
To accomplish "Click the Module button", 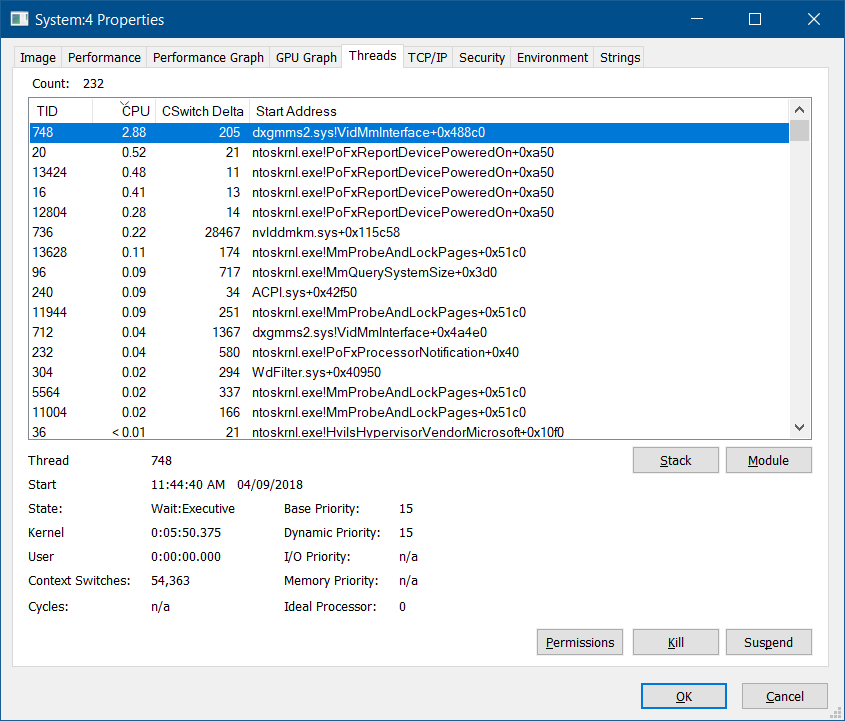I will 769,460.
